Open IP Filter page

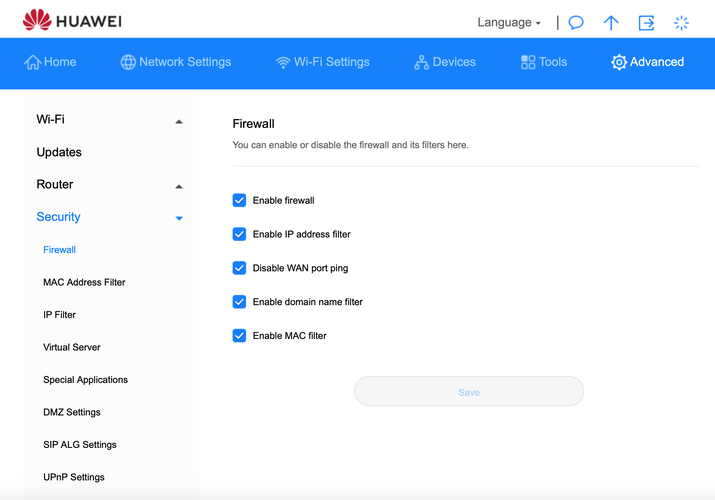[59, 314]
